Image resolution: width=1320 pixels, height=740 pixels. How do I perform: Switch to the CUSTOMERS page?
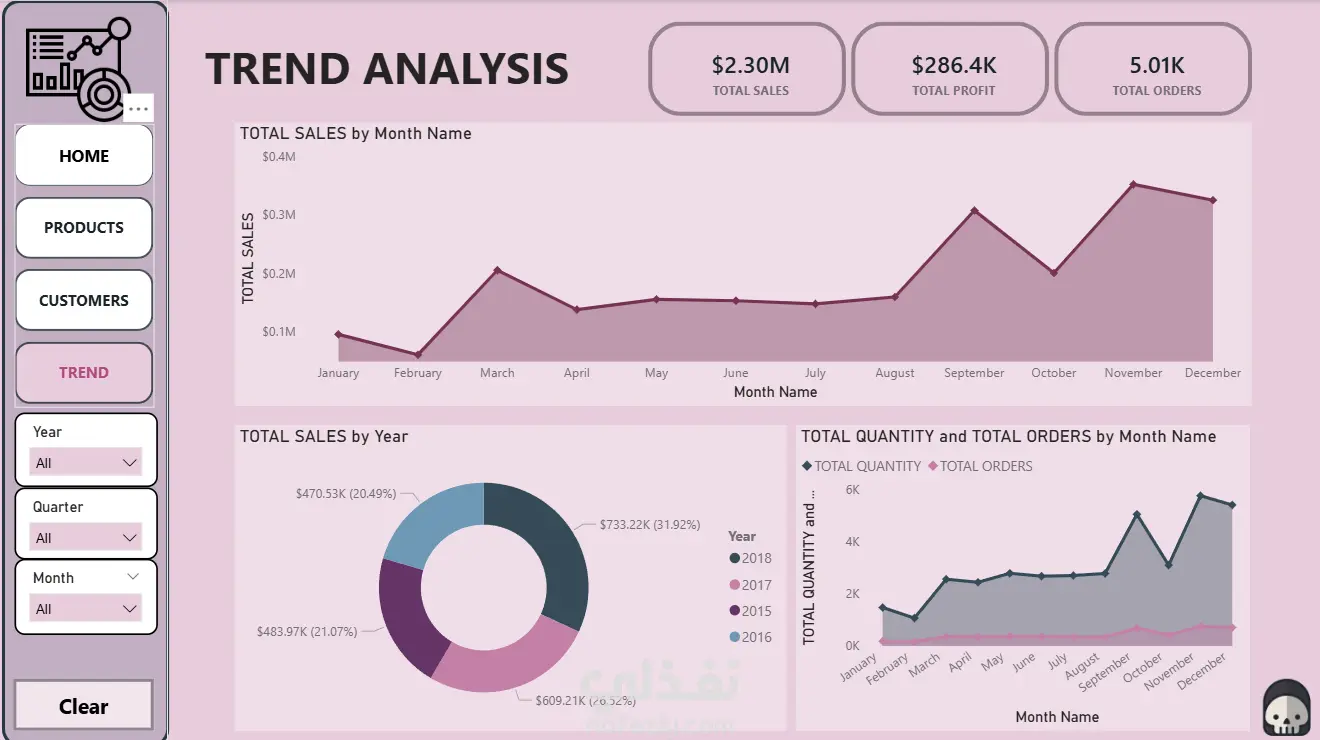(x=84, y=300)
